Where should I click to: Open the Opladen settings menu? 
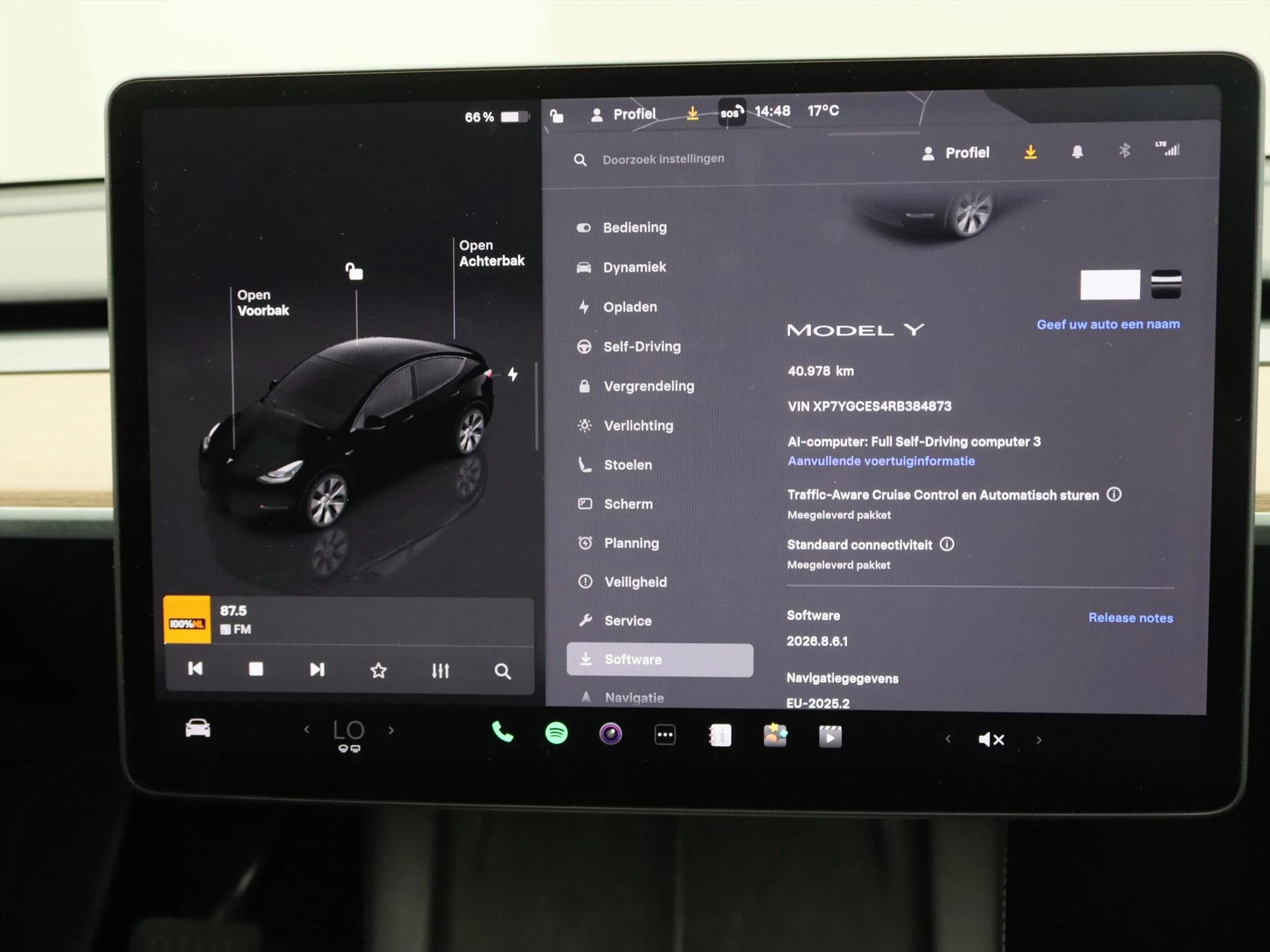click(x=617, y=307)
